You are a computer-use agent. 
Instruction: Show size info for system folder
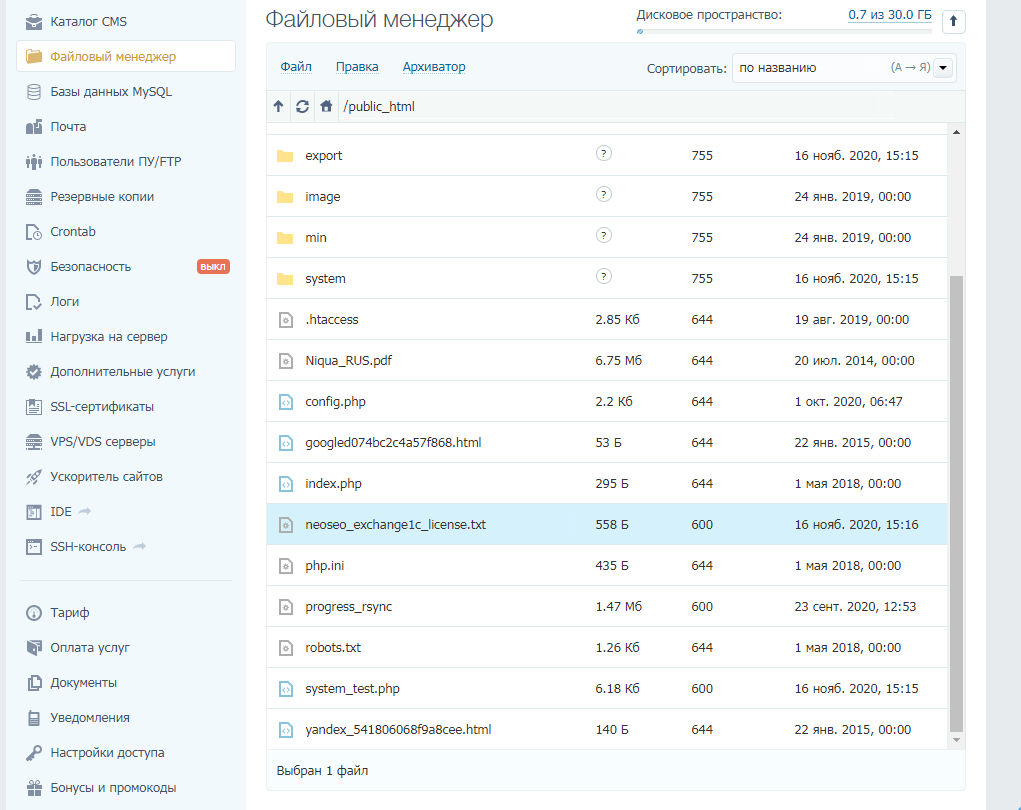coord(604,277)
